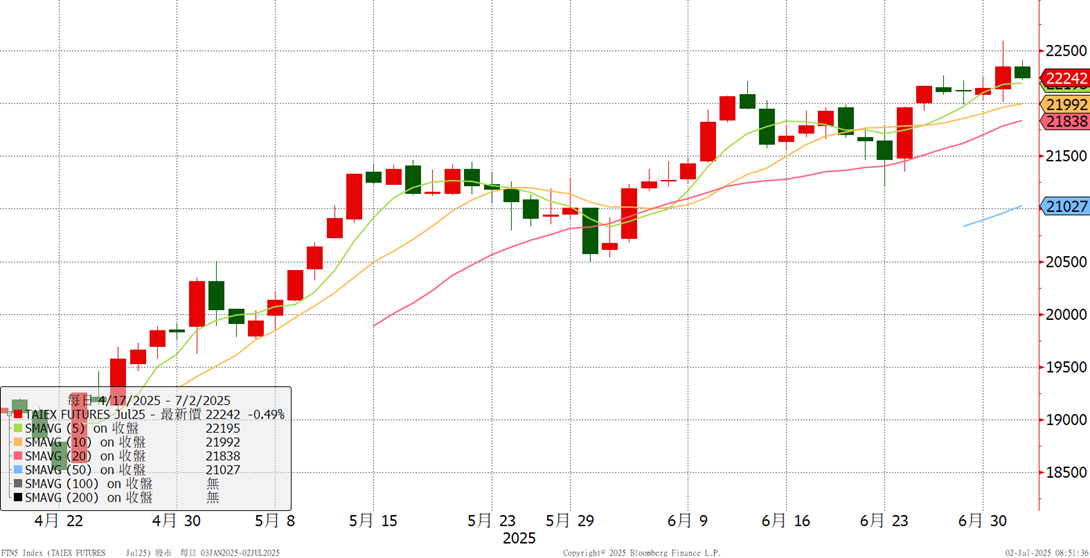Click the red TAIEX FUTURES legend swatch
The height and width of the screenshot is (558, 1090).
point(17,415)
